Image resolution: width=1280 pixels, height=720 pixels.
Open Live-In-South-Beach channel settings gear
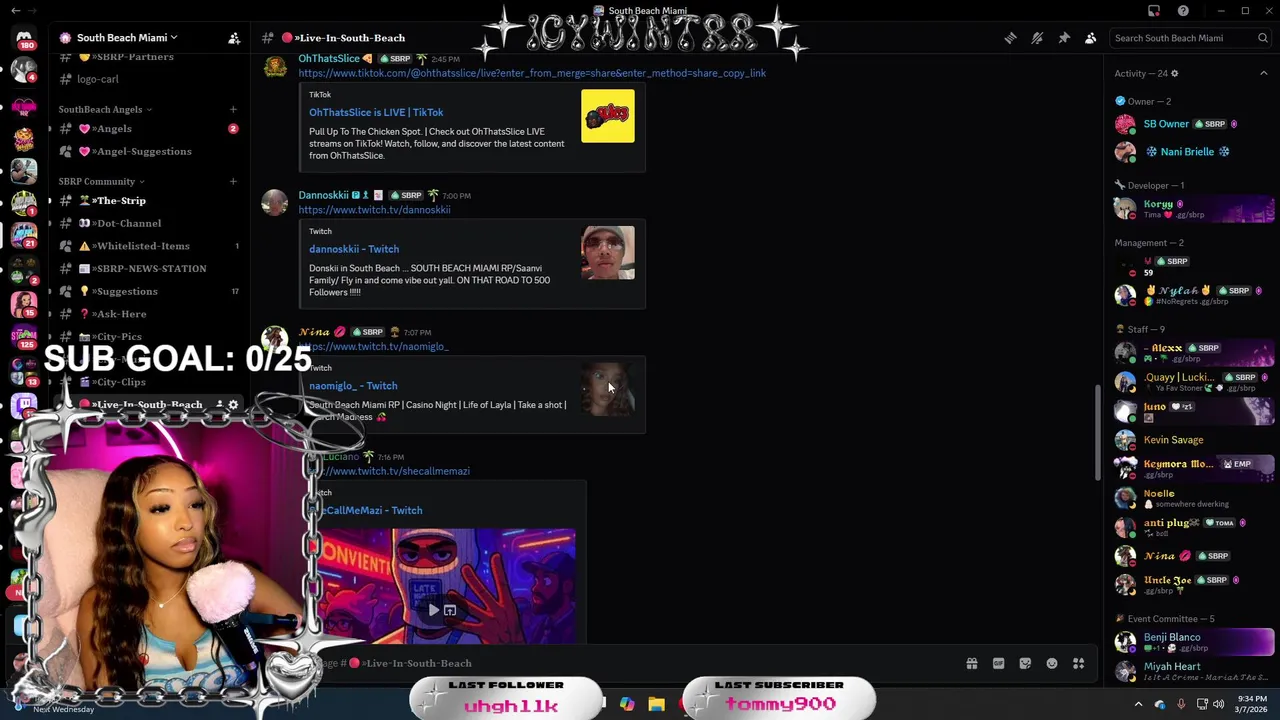tap(233, 405)
